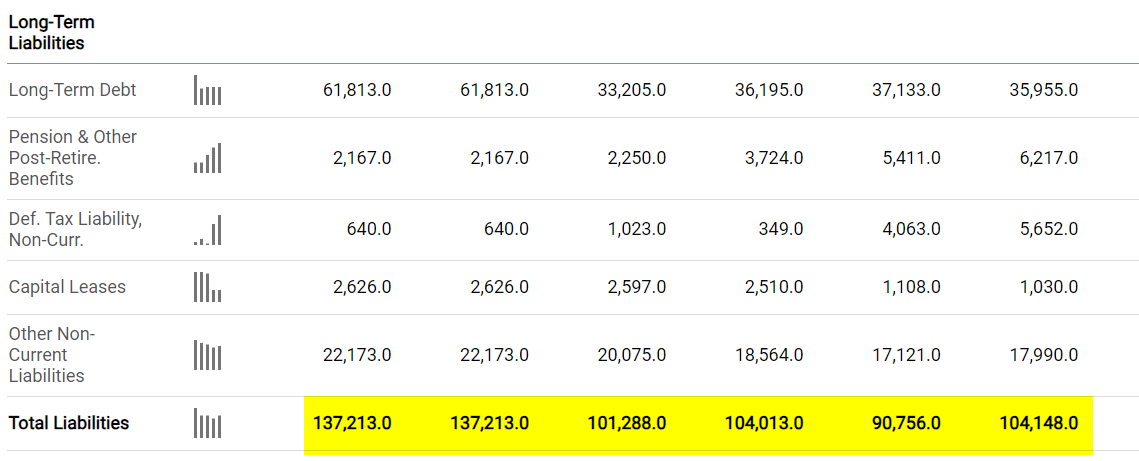Image resolution: width=1139 pixels, height=461 pixels.
Task: Click the highlighted 104,148.0 total value
Action: click(1039, 423)
